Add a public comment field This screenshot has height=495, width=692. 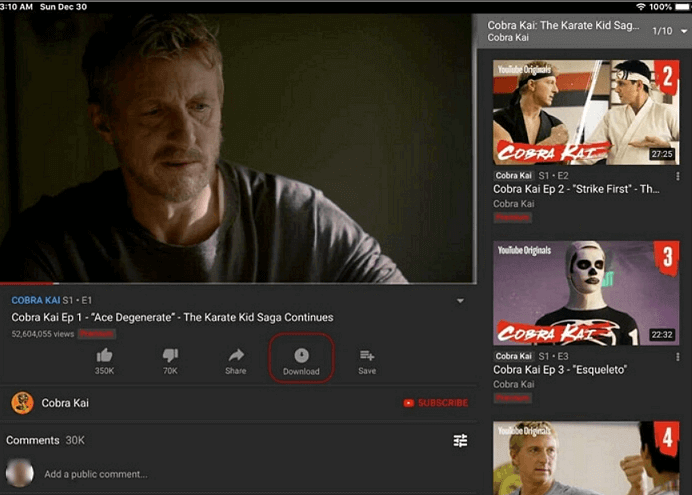pos(96,474)
